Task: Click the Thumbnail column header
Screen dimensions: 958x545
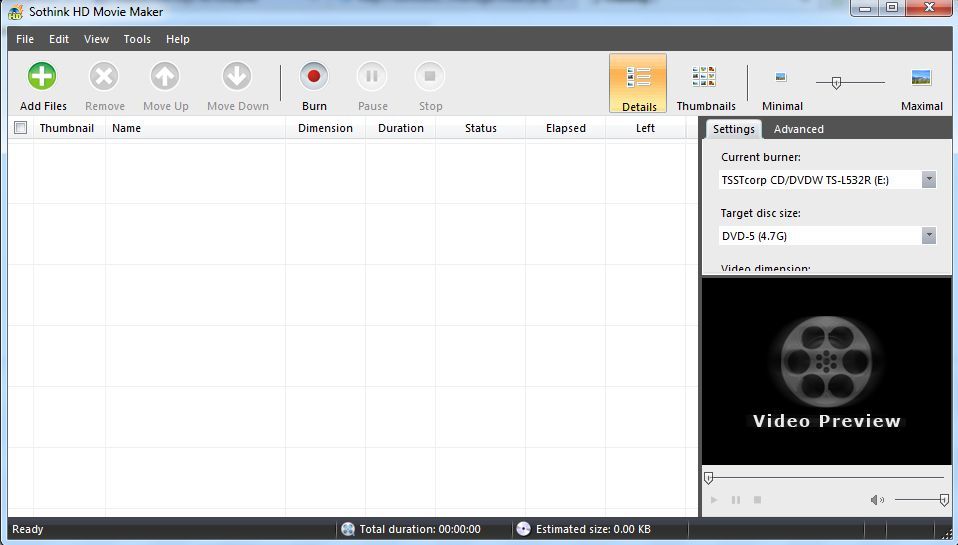Action: click(69, 128)
